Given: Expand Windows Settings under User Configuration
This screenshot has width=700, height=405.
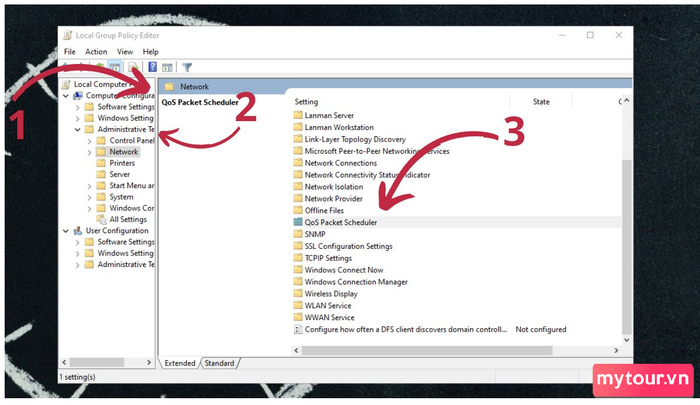Looking at the screenshot, I should click(77, 254).
